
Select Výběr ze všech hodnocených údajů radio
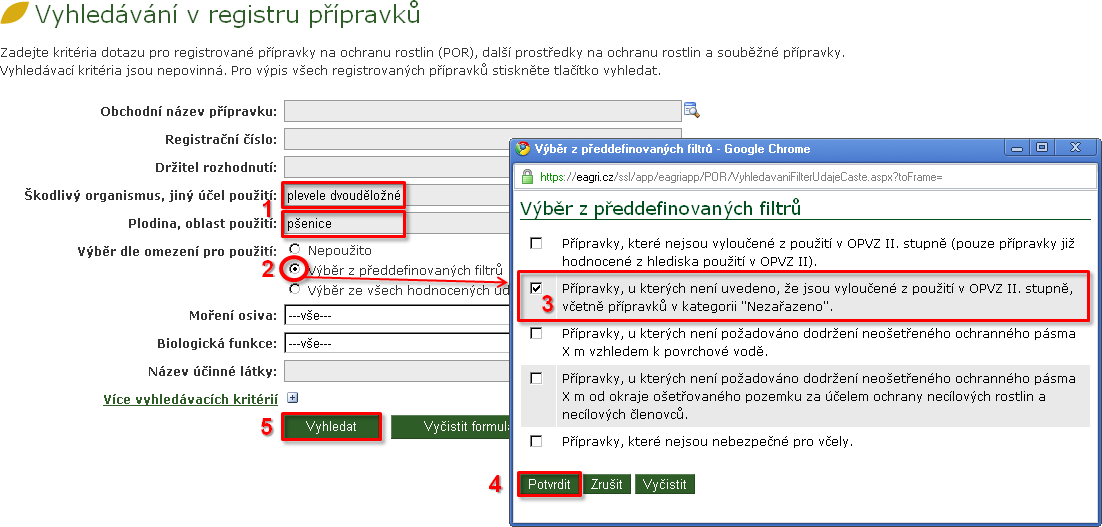point(294,289)
